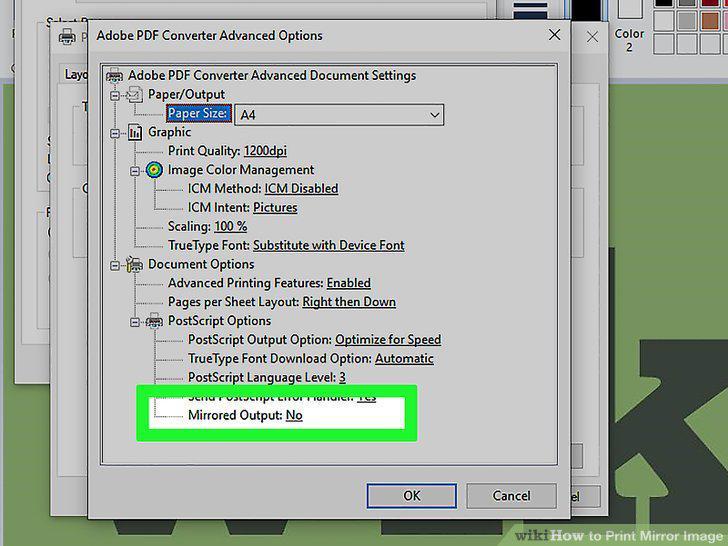Click the Paper/Output page icon
Image resolution: width=728 pixels, height=546 pixels.
[x=135, y=95]
